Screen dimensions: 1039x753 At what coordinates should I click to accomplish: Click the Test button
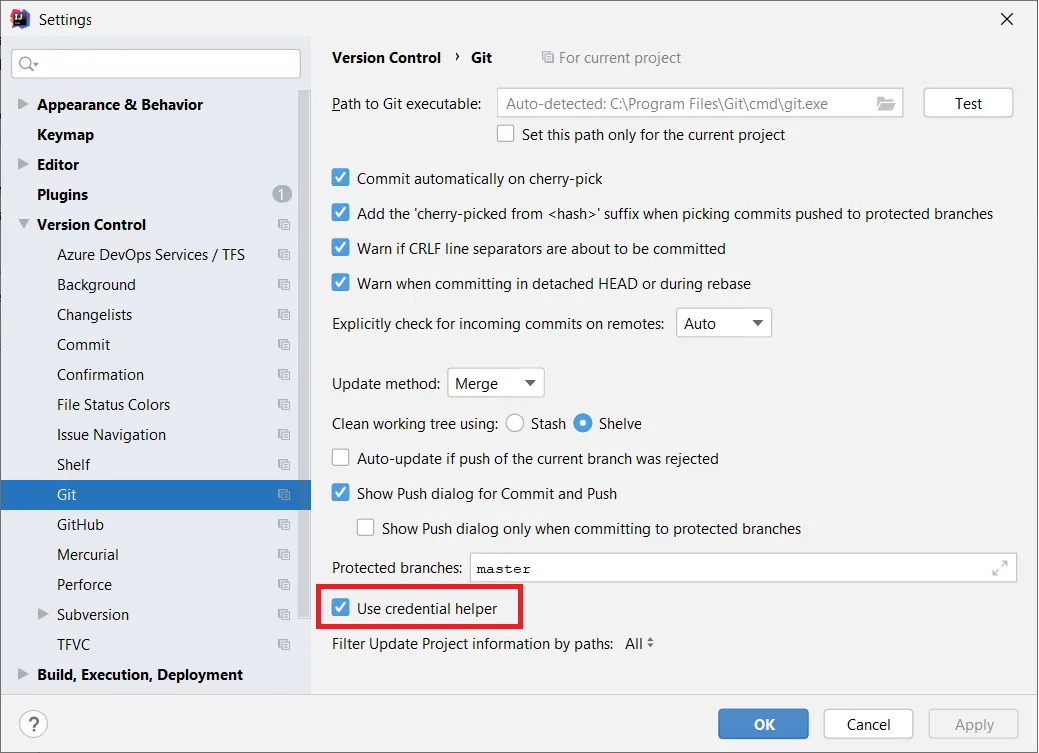[x=968, y=103]
